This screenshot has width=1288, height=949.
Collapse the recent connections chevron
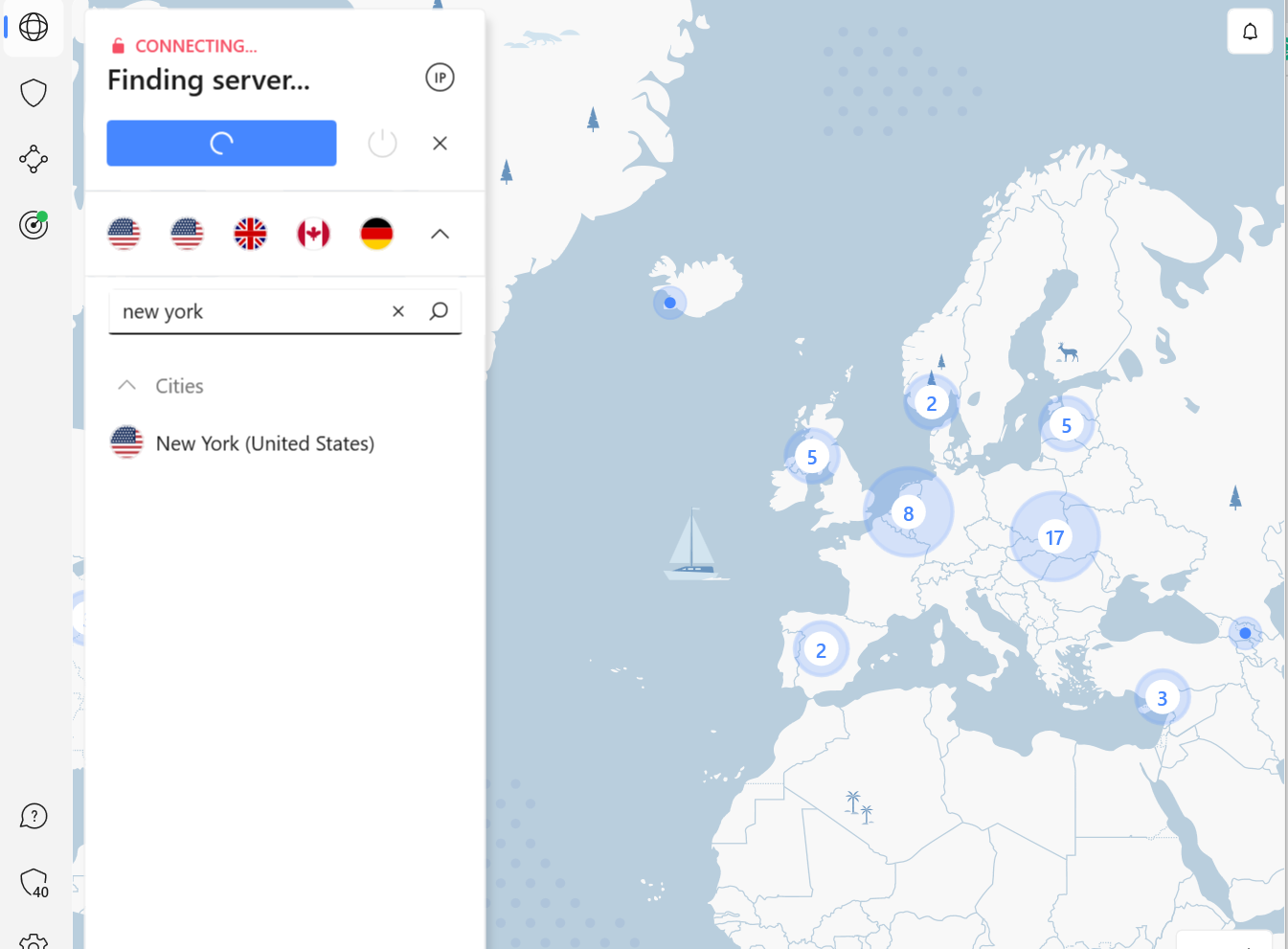coord(440,234)
